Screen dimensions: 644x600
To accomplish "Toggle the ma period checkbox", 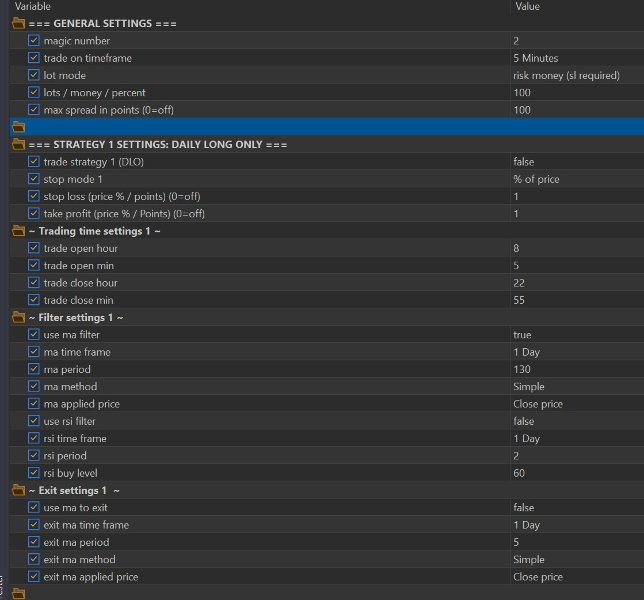I will (34, 369).
